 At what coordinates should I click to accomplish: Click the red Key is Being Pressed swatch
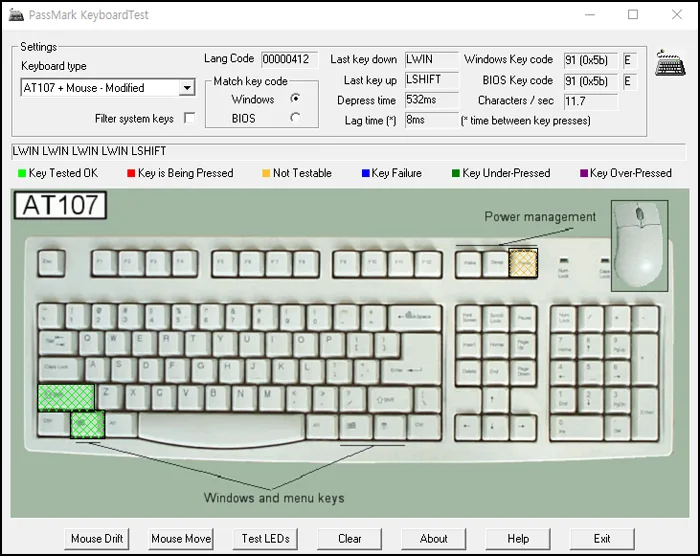pyautogui.click(x=131, y=173)
